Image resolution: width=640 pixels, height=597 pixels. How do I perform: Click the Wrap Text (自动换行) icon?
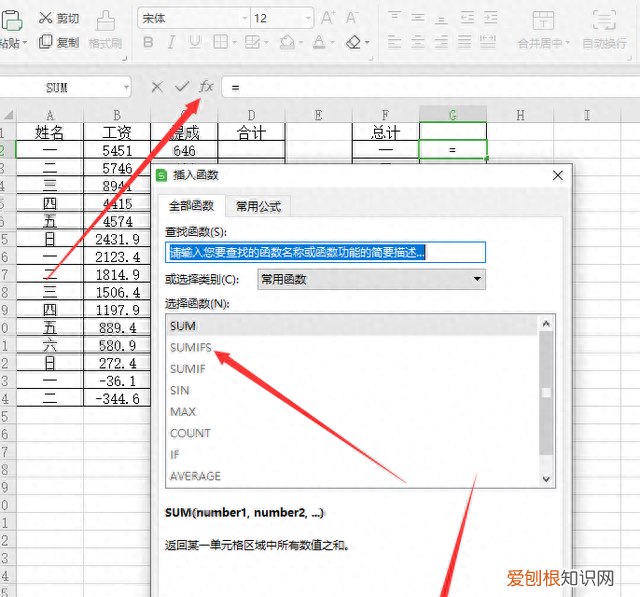604,20
